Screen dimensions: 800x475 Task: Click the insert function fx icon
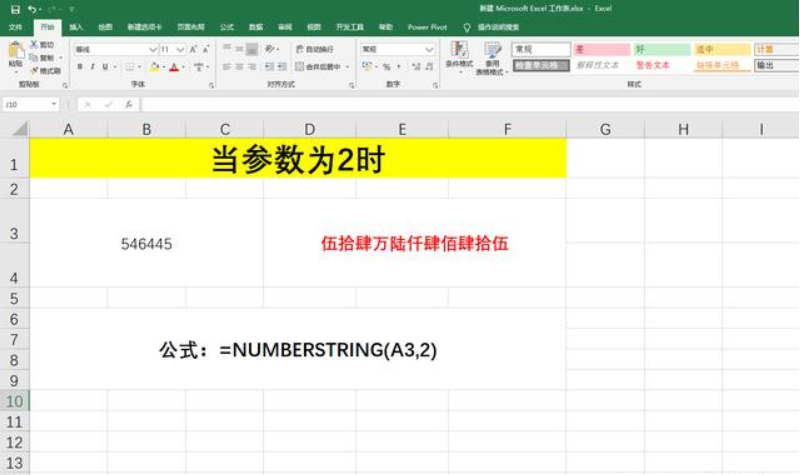(130, 104)
